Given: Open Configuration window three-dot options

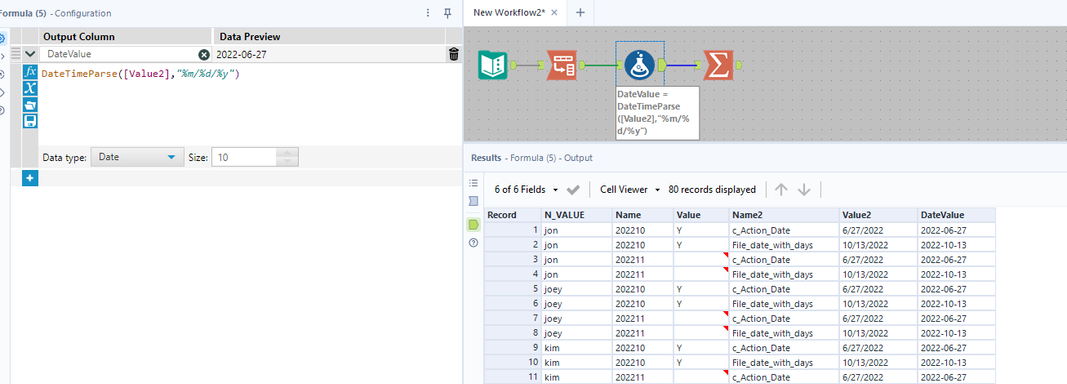Looking at the screenshot, I should coord(427,13).
